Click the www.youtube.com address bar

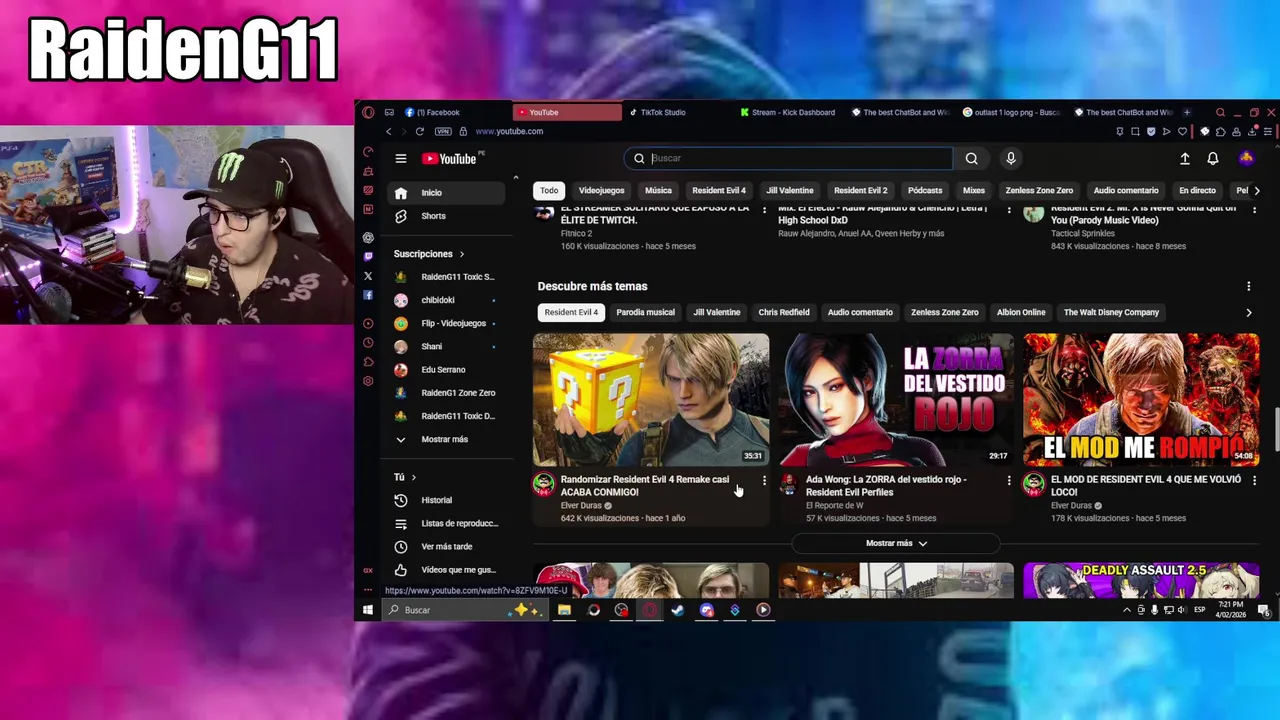[509, 131]
